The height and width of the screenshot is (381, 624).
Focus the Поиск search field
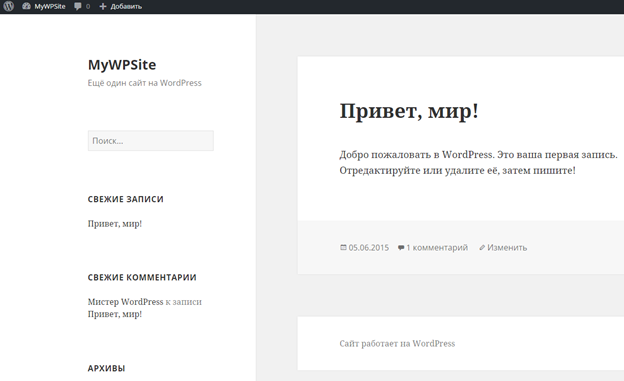[x=150, y=141]
